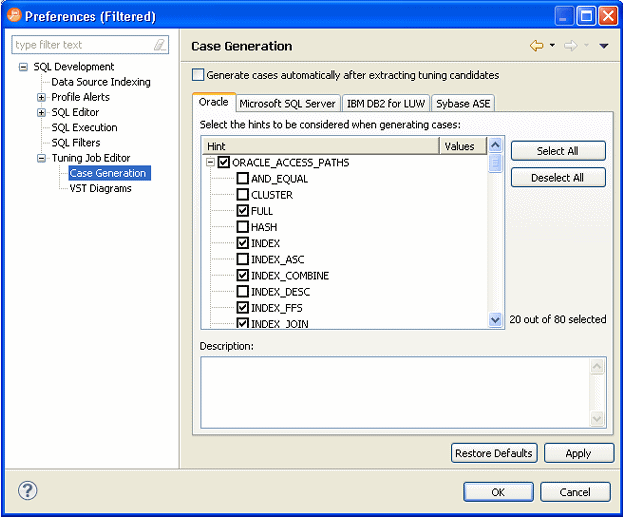The width and height of the screenshot is (623, 517).
Task: Click the Preferences window title icon
Action: click(14, 15)
